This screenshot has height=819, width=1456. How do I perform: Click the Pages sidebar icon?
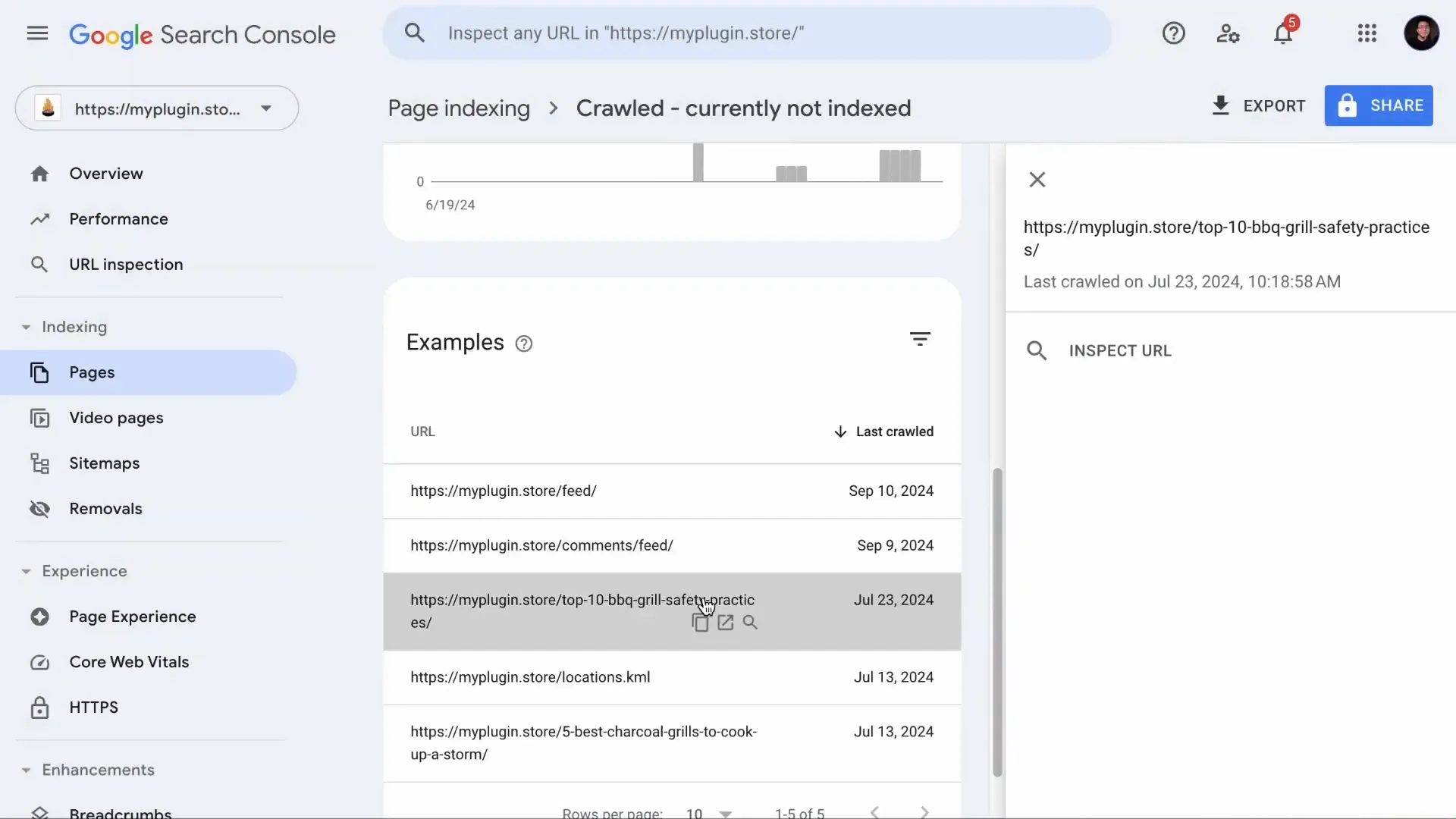click(x=39, y=372)
